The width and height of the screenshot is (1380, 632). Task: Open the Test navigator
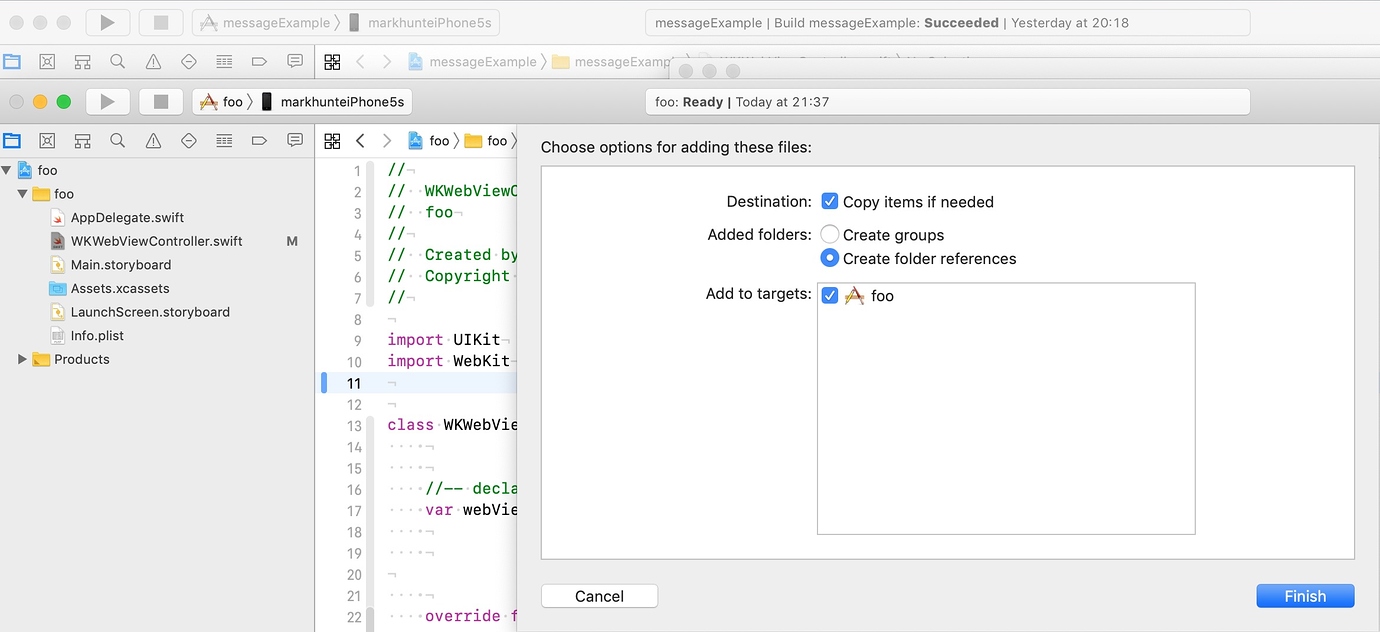click(x=189, y=140)
